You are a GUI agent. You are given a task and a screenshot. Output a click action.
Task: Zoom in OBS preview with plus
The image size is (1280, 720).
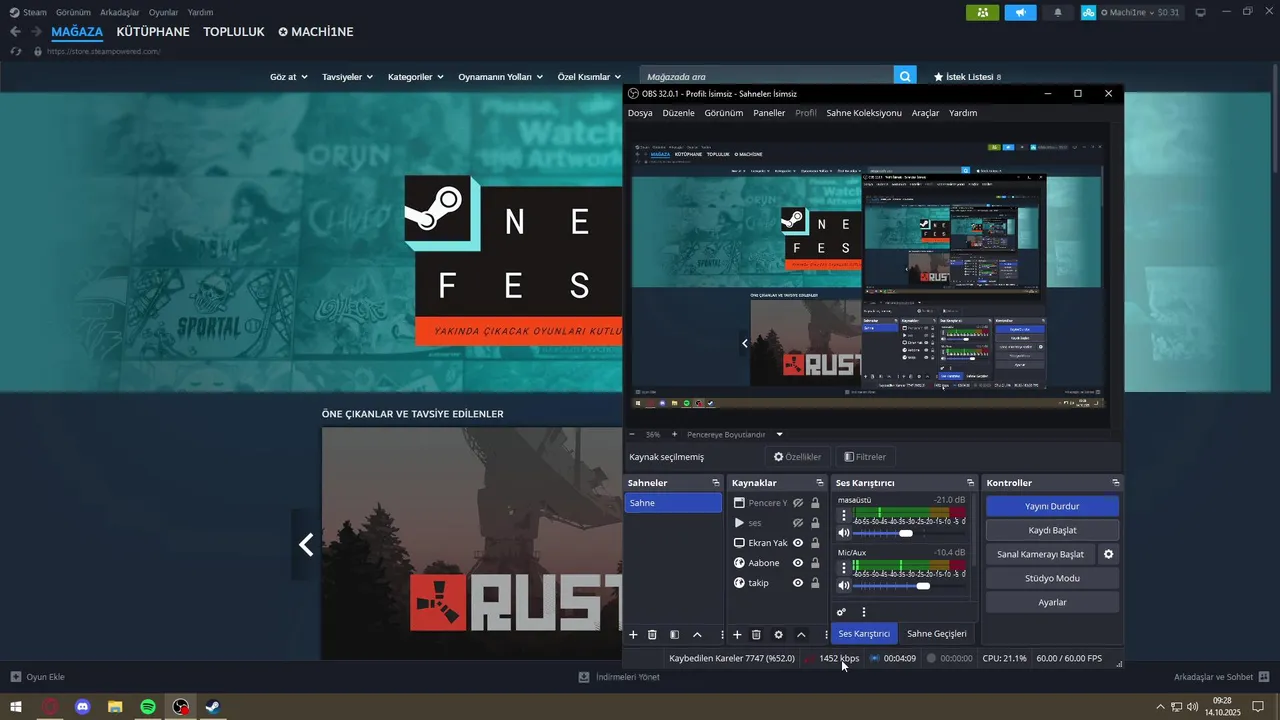pyautogui.click(x=674, y=434)
